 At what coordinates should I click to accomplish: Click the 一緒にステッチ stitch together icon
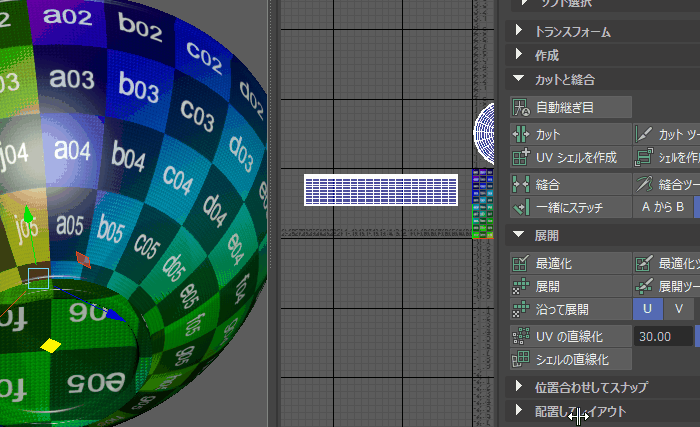[x=521, y=207]
